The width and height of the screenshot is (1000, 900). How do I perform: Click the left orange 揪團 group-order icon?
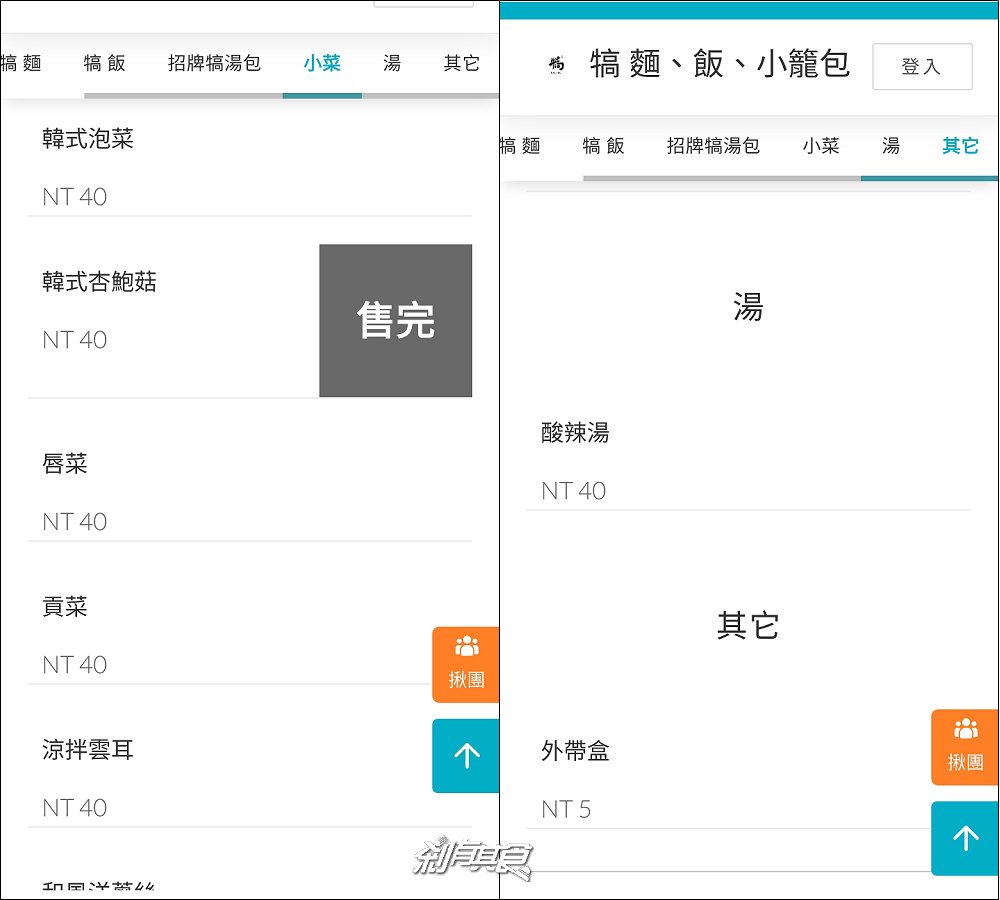(x=466, y=664)
